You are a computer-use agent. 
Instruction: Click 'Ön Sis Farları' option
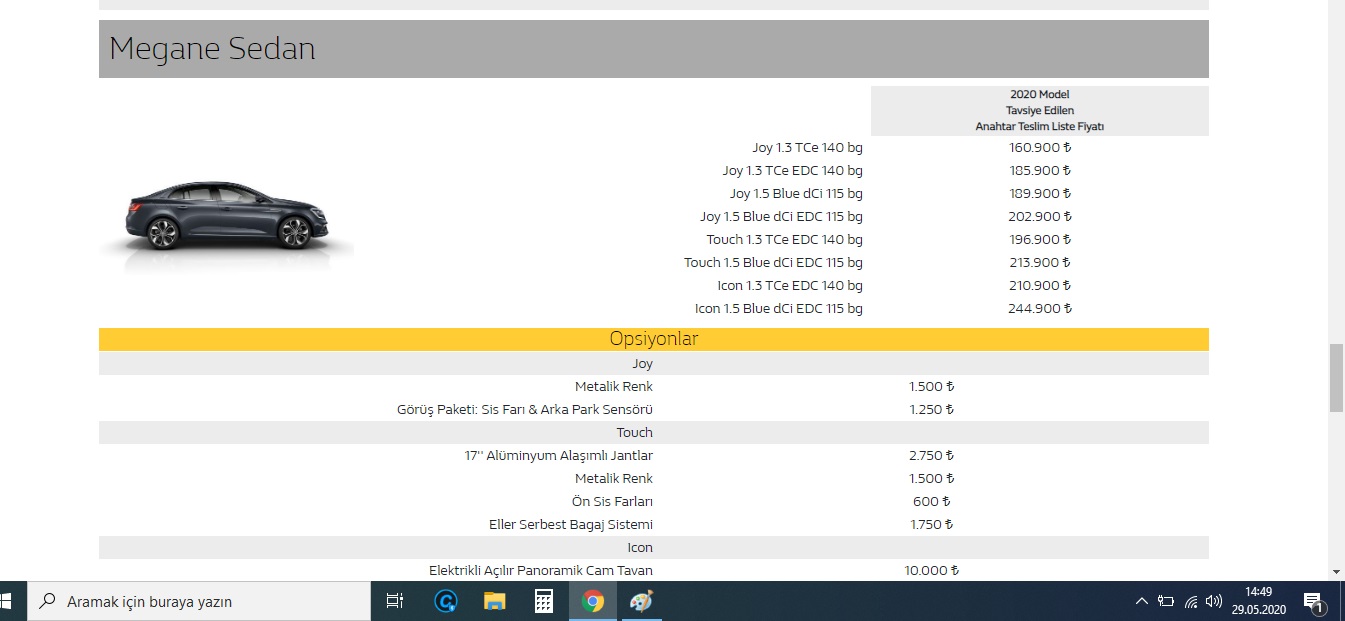[x=612, y=502]
